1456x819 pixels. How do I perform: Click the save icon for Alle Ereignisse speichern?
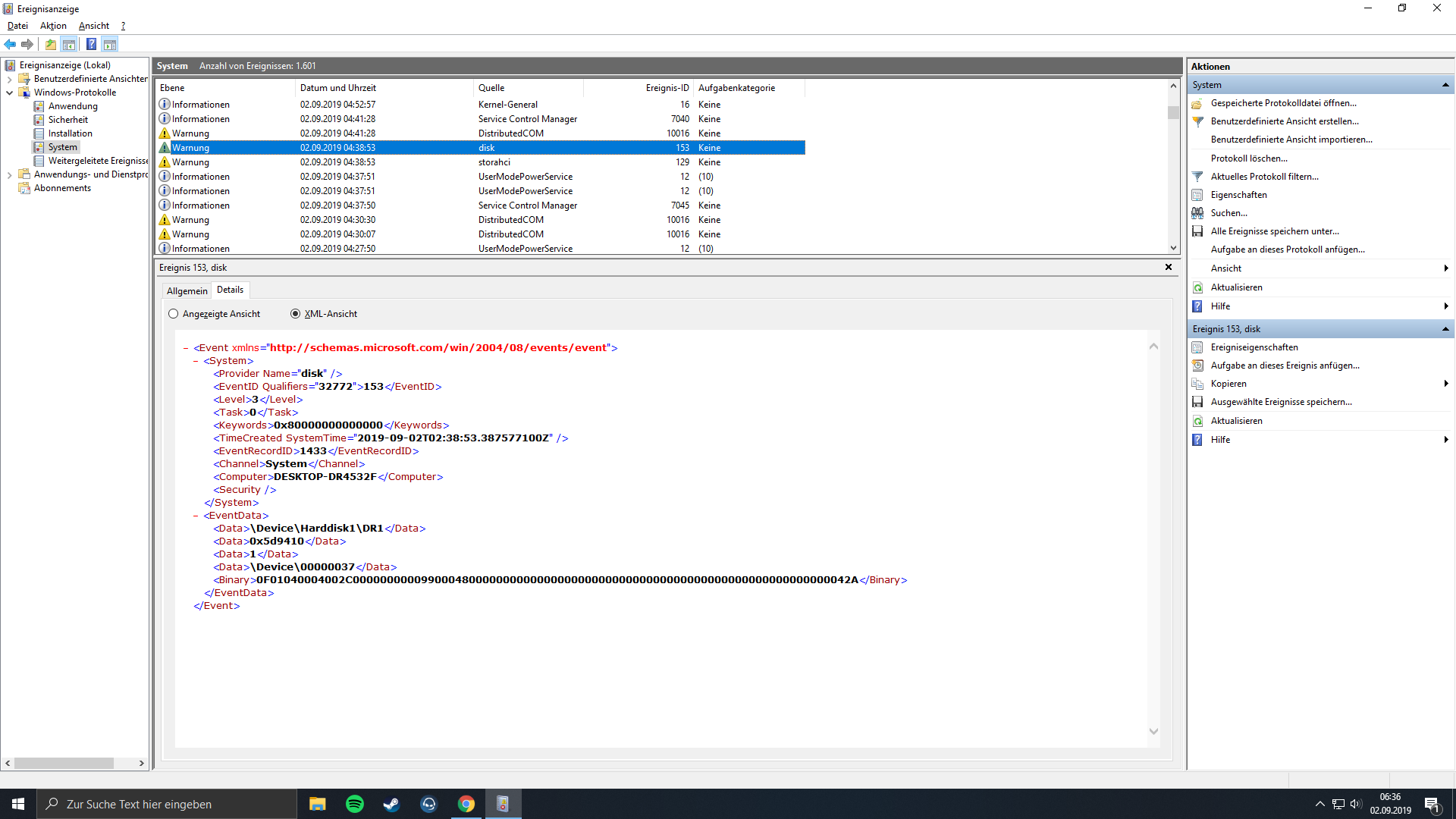pos(1197,231)
